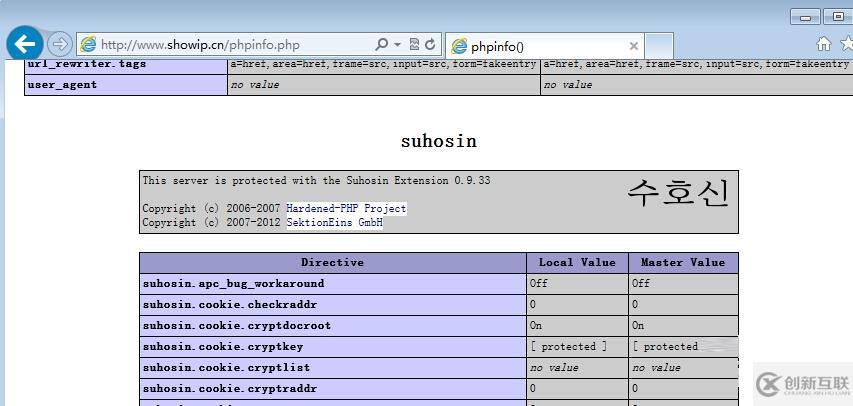
Task: Open the SektionEins GmbH link
Action: [x=335, y=223]
